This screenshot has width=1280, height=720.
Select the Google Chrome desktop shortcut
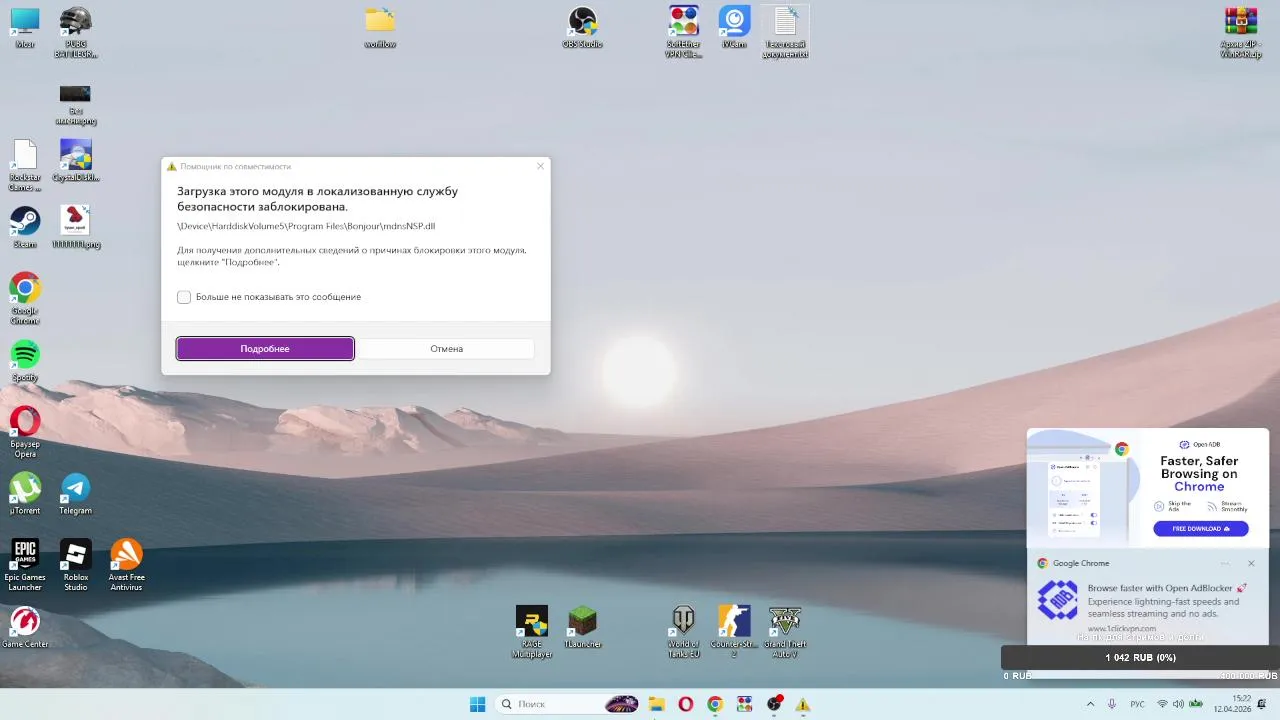click(x=25, y=298)
